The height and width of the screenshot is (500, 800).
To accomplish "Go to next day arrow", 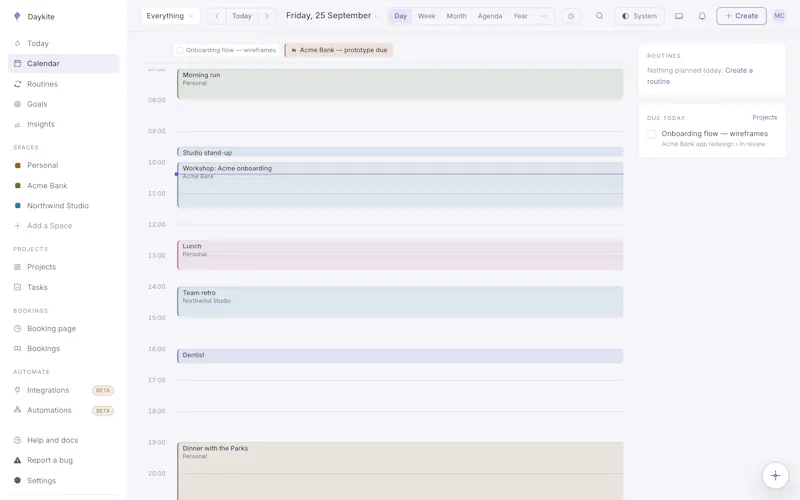I will coord(266,16).
